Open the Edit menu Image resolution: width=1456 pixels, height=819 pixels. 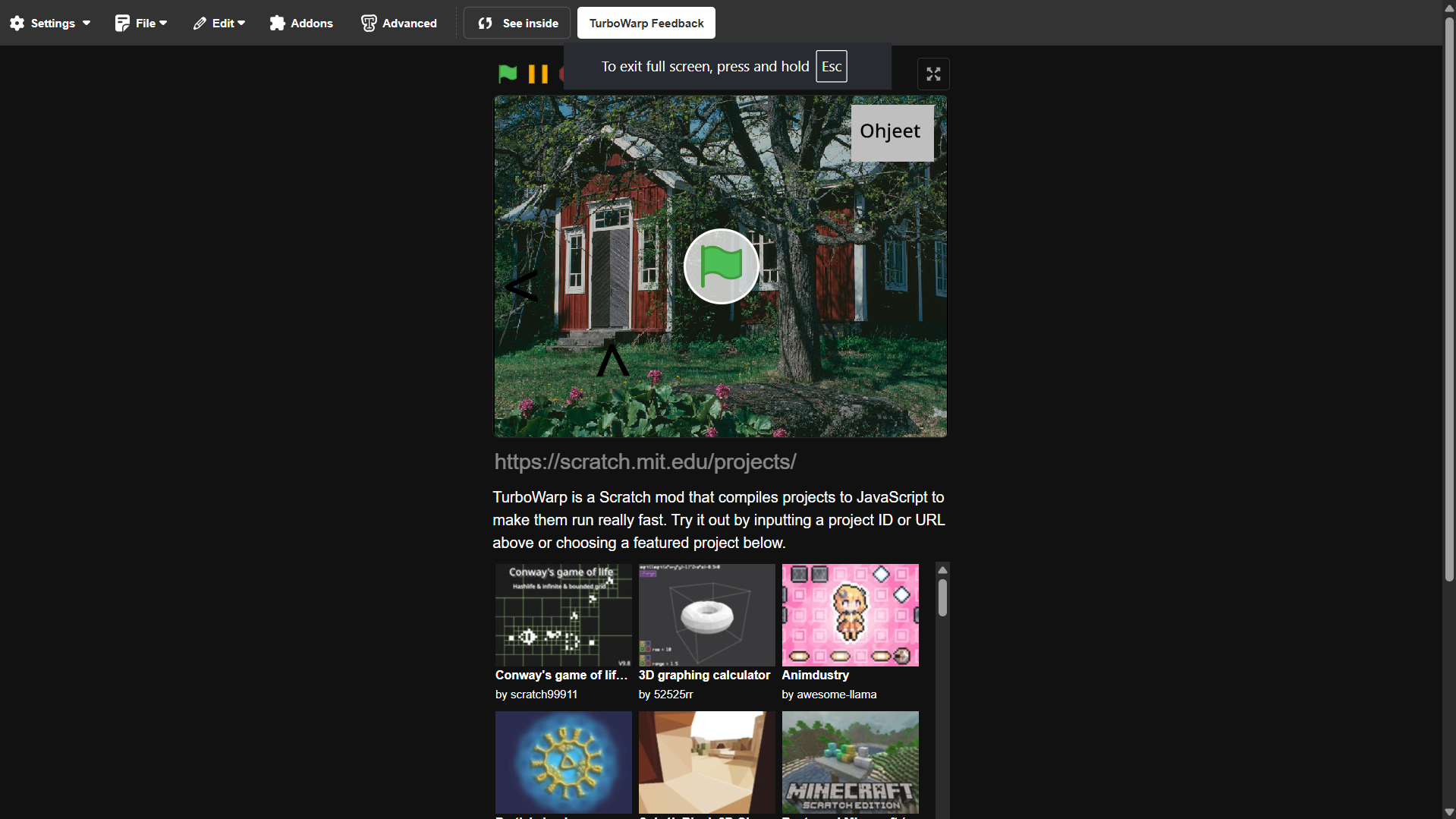coord(219,23)
